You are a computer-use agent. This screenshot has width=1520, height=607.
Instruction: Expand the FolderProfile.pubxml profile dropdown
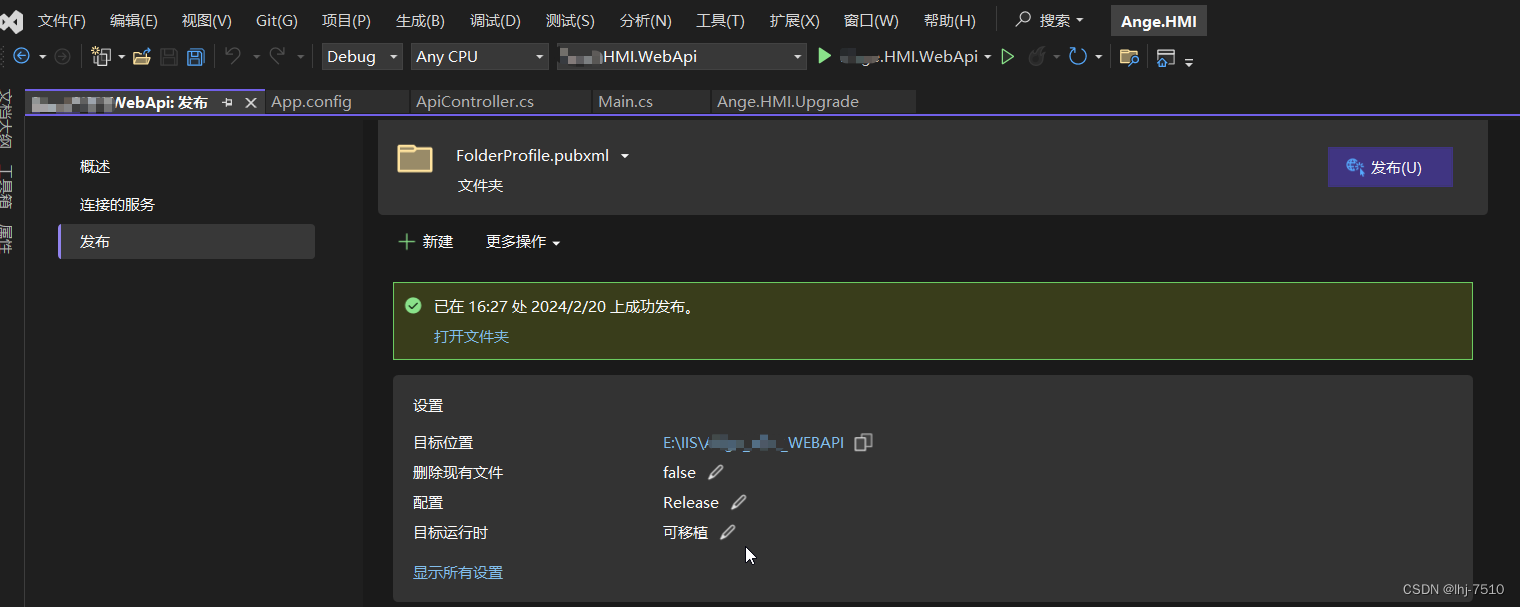click(x=624, y=156)
